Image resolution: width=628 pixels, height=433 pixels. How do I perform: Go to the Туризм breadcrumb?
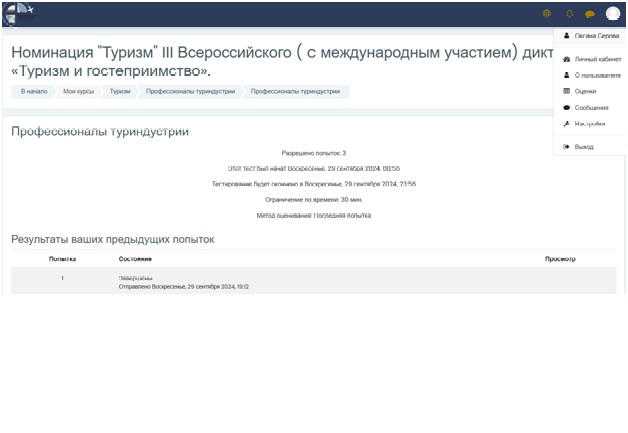pos(120,91)
